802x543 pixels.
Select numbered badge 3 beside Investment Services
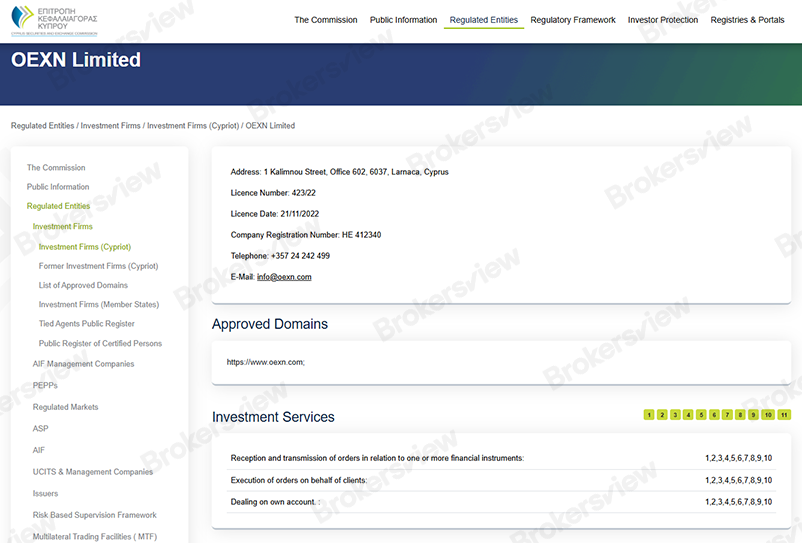point(675,415)
